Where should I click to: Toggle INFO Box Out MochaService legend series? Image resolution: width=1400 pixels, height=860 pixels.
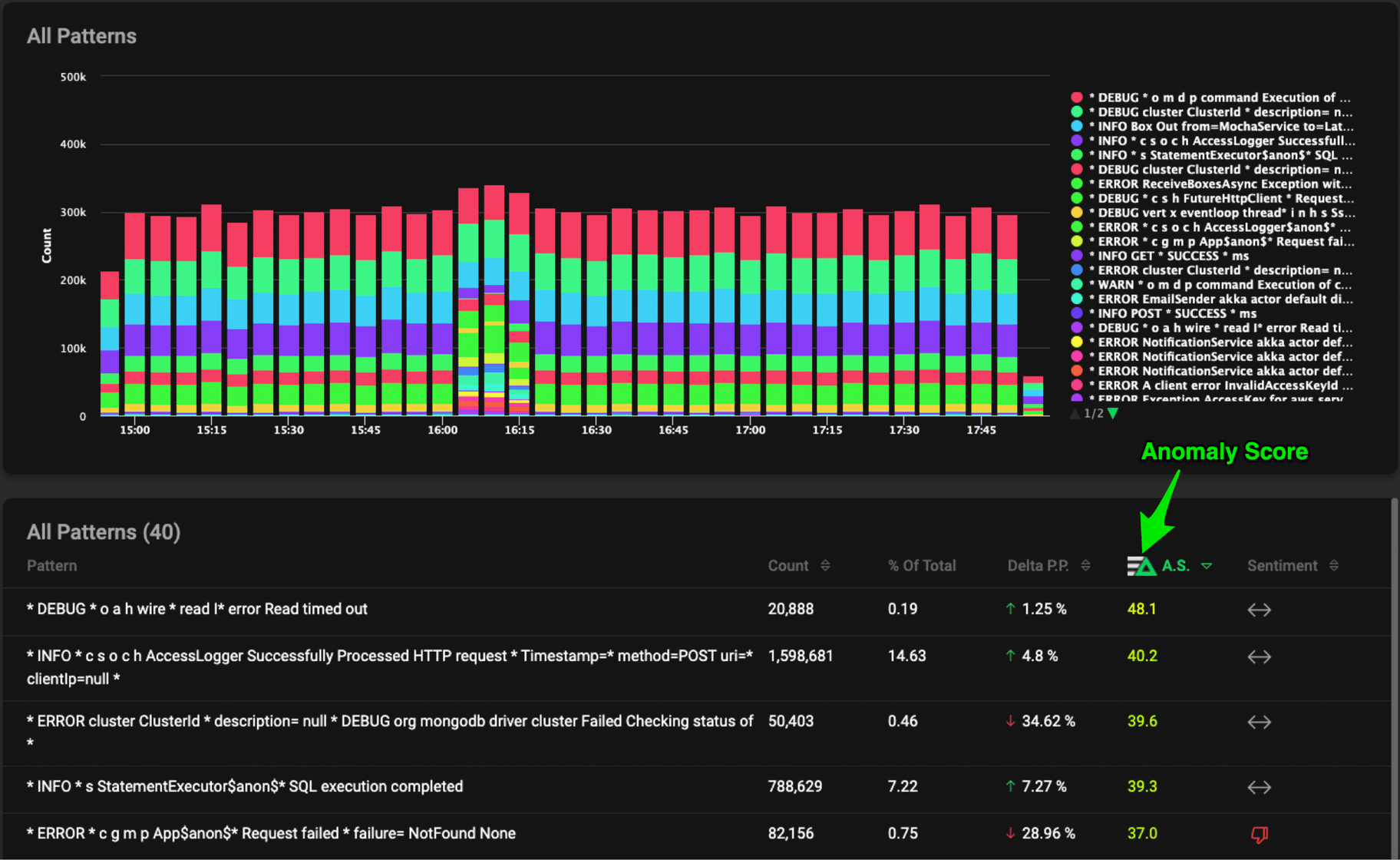point(1220,127)
